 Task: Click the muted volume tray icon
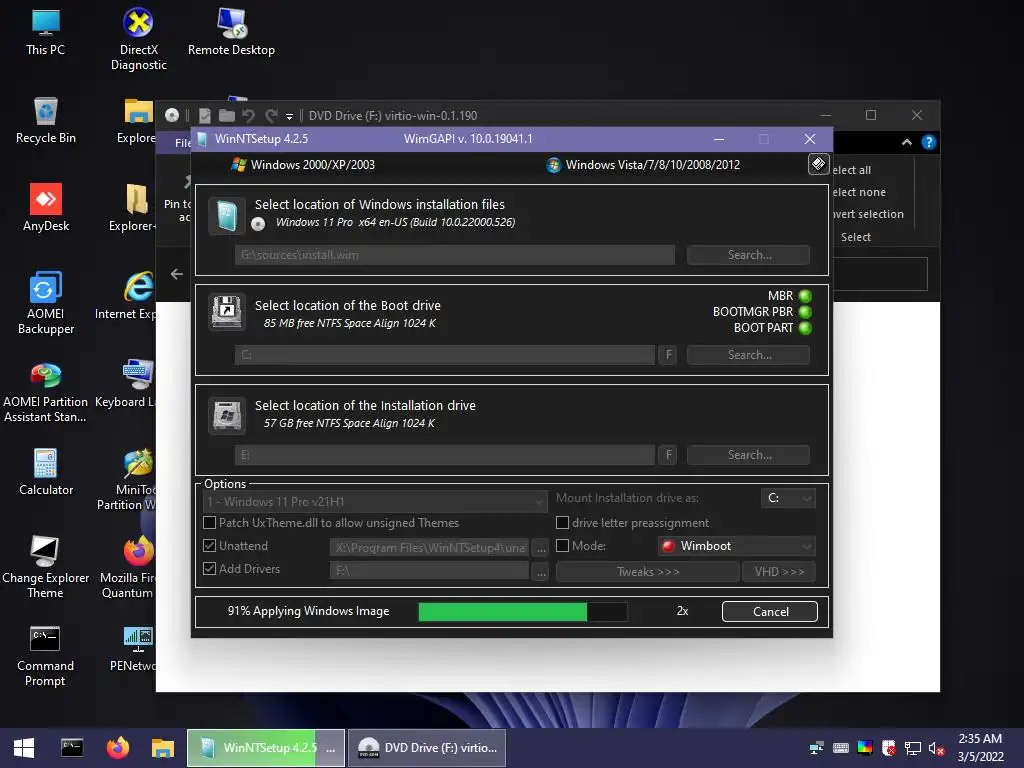(x=936, y=748)
